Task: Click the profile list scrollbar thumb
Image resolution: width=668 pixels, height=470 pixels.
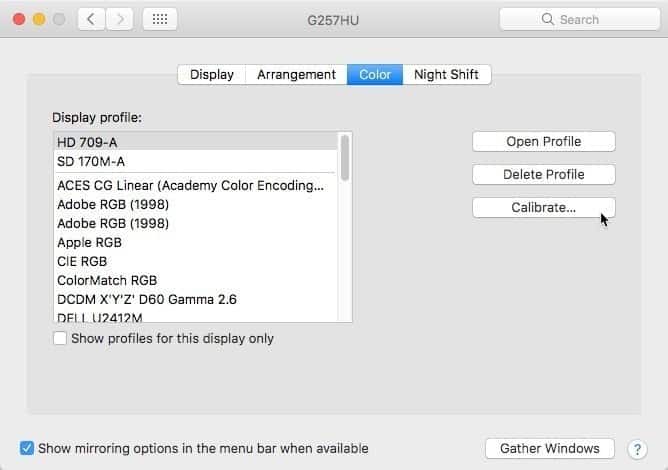Action: (x=345, y=158)
